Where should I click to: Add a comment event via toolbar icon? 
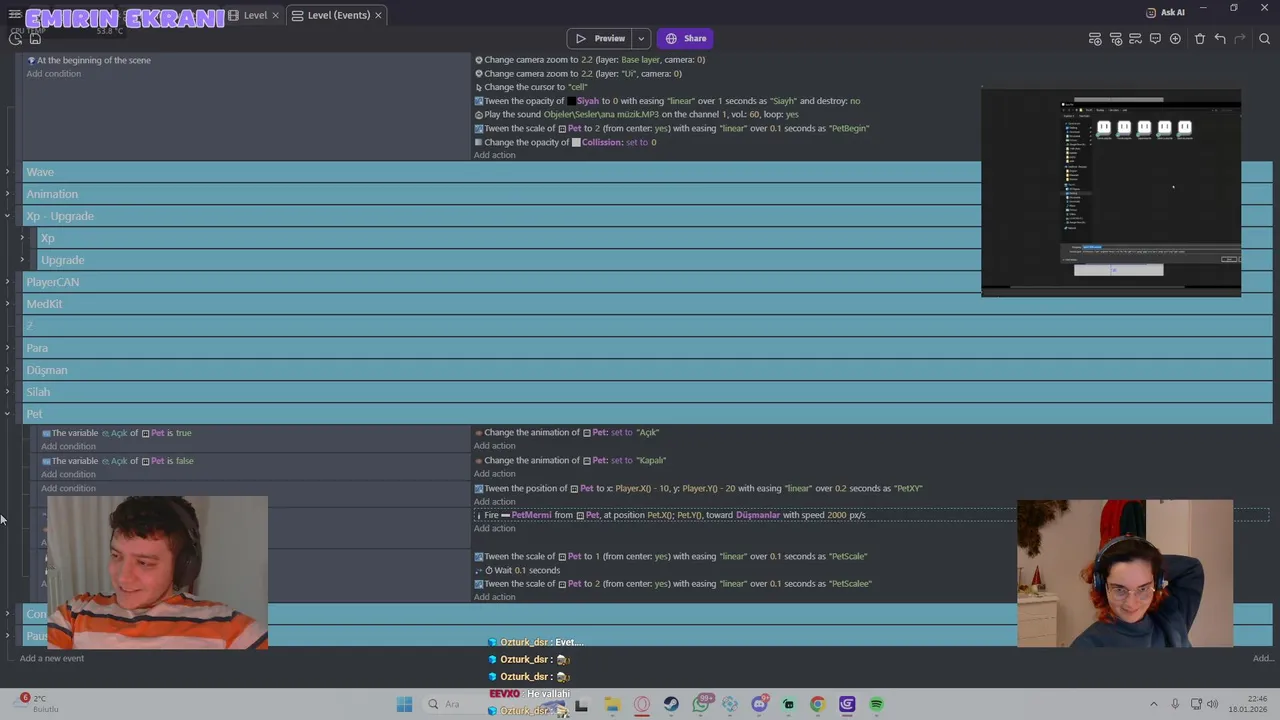point(1155,39)
